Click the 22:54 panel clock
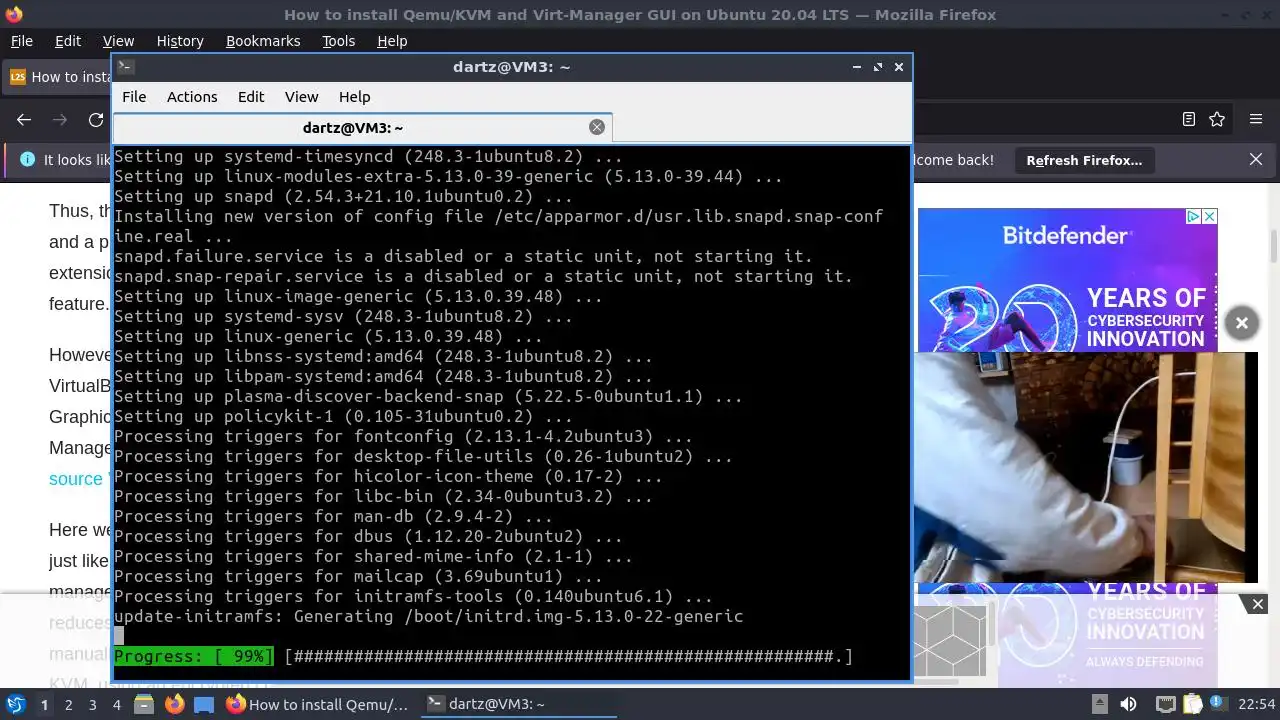Image resolution: width=1280 pixels, height=720 pixels. 1258,704
